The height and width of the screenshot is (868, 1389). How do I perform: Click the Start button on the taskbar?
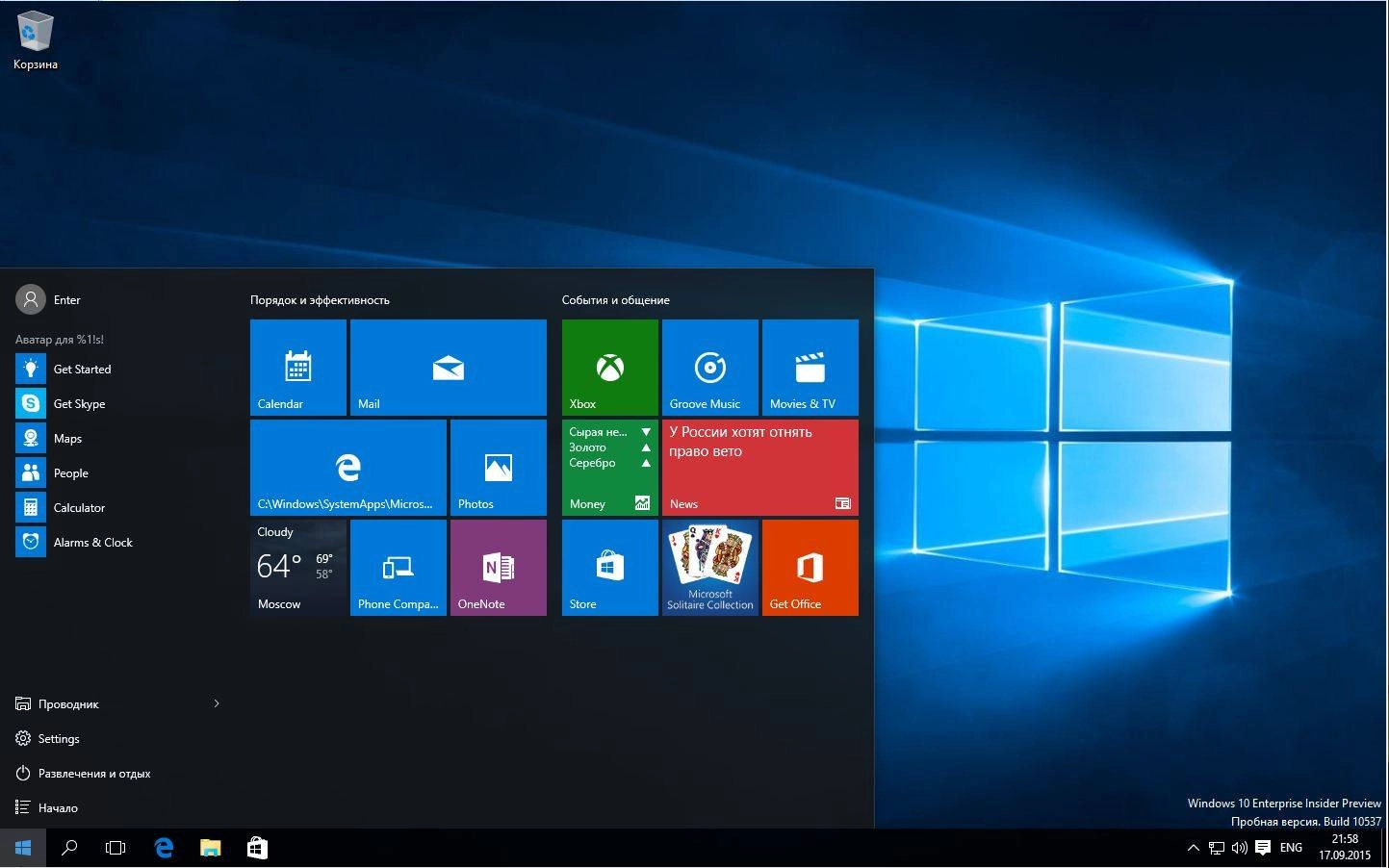[x=23, y=848]
